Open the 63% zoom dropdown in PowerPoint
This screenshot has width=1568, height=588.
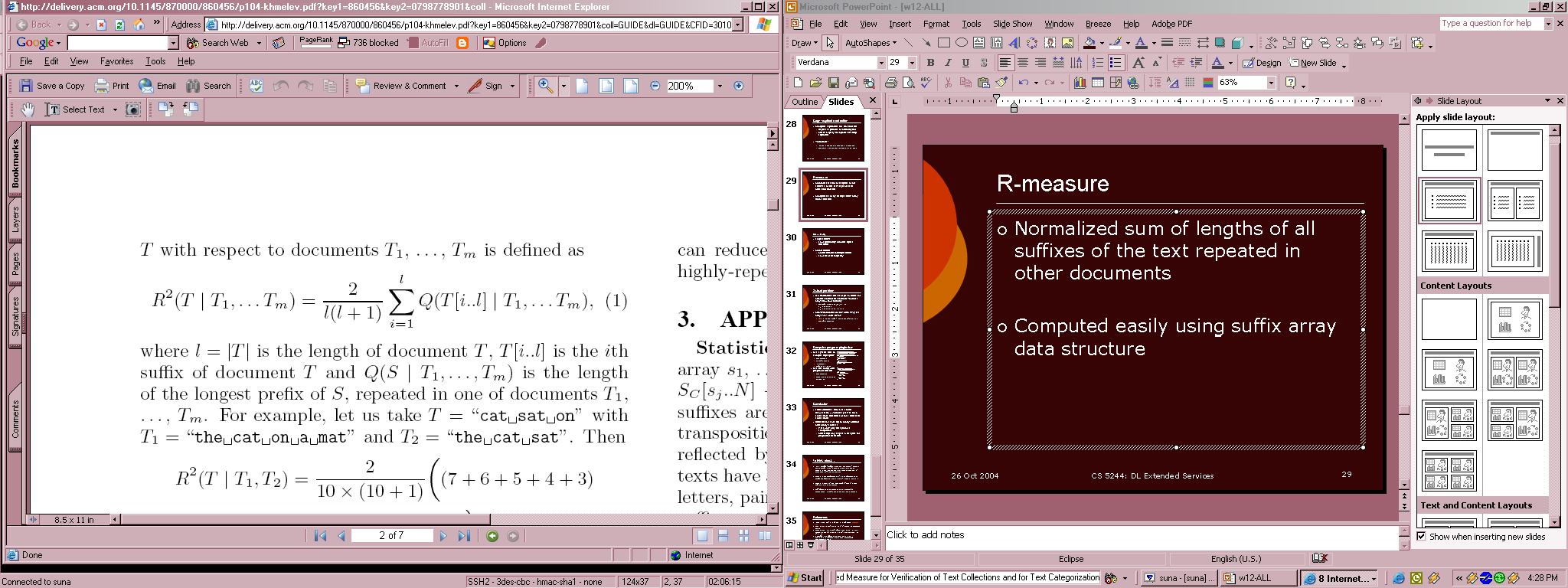[1271, 83]
